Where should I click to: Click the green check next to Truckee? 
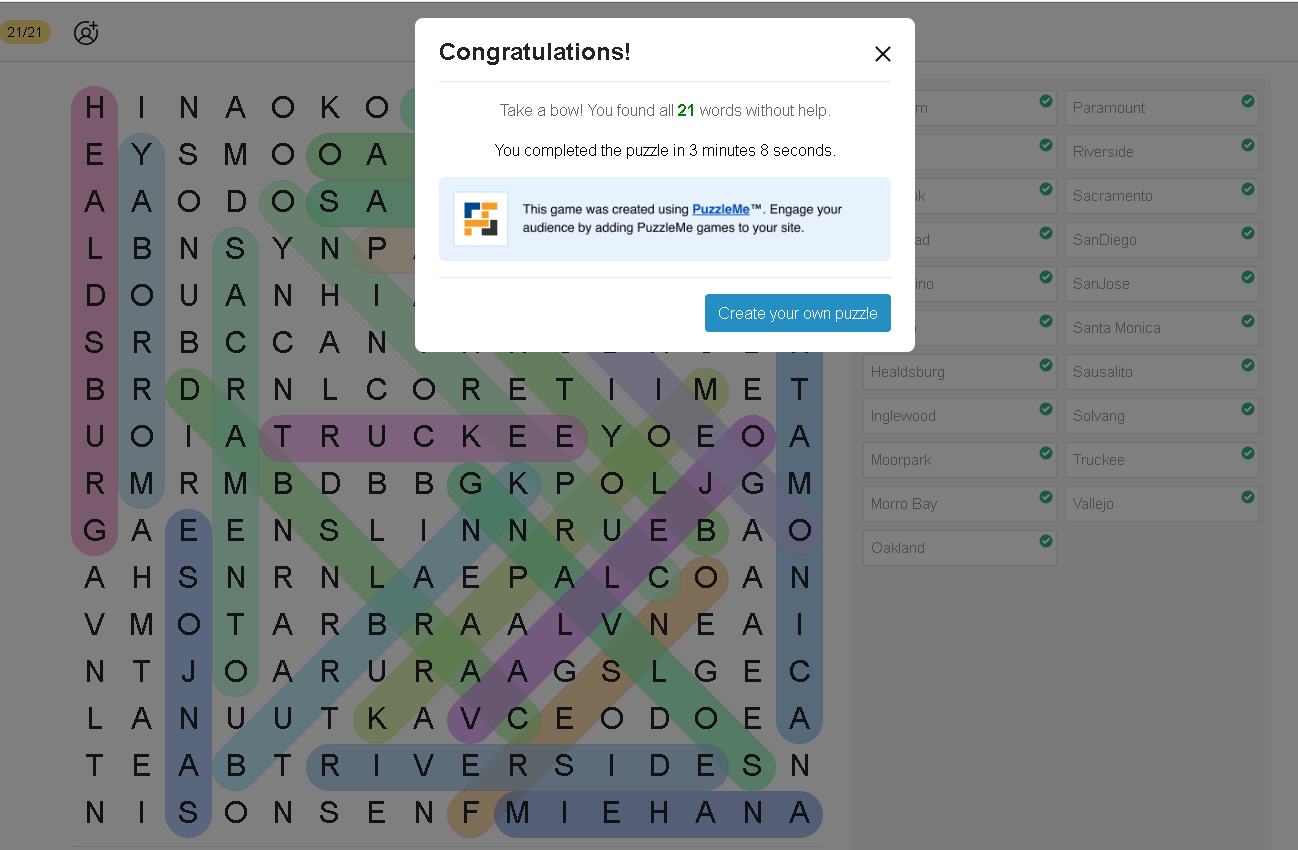pos(1247,453)
